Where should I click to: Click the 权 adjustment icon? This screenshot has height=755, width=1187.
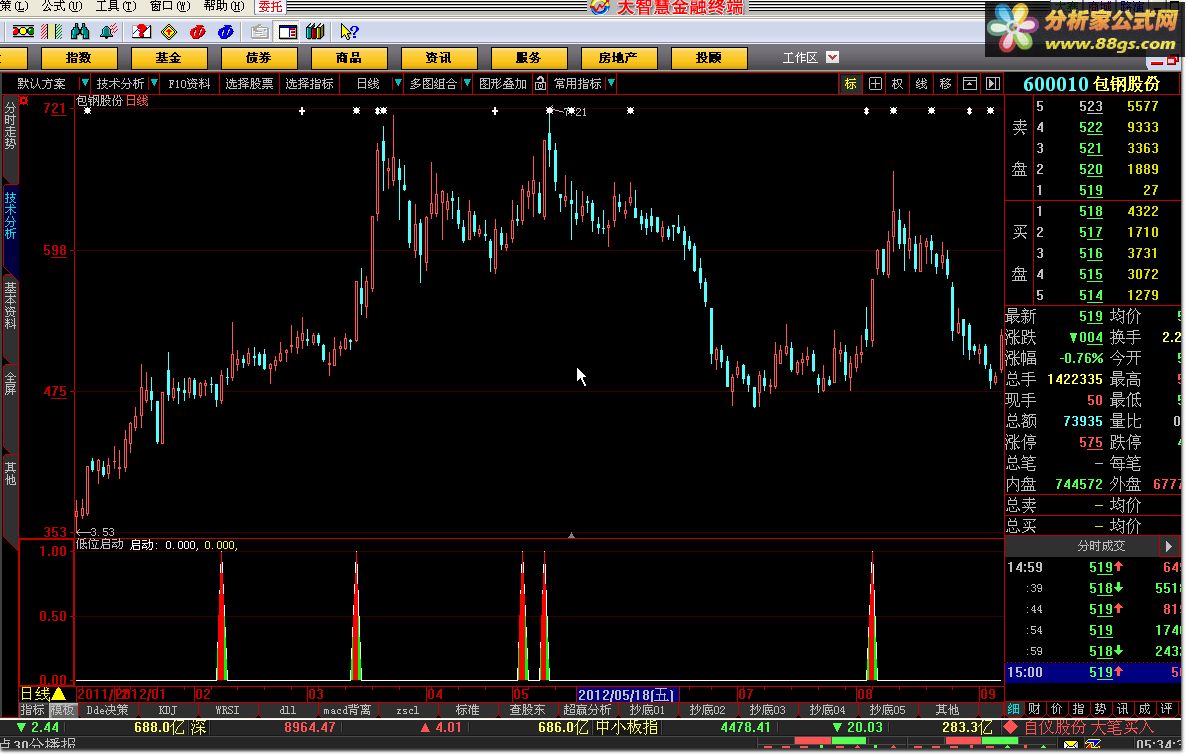(x=898, y=83)
